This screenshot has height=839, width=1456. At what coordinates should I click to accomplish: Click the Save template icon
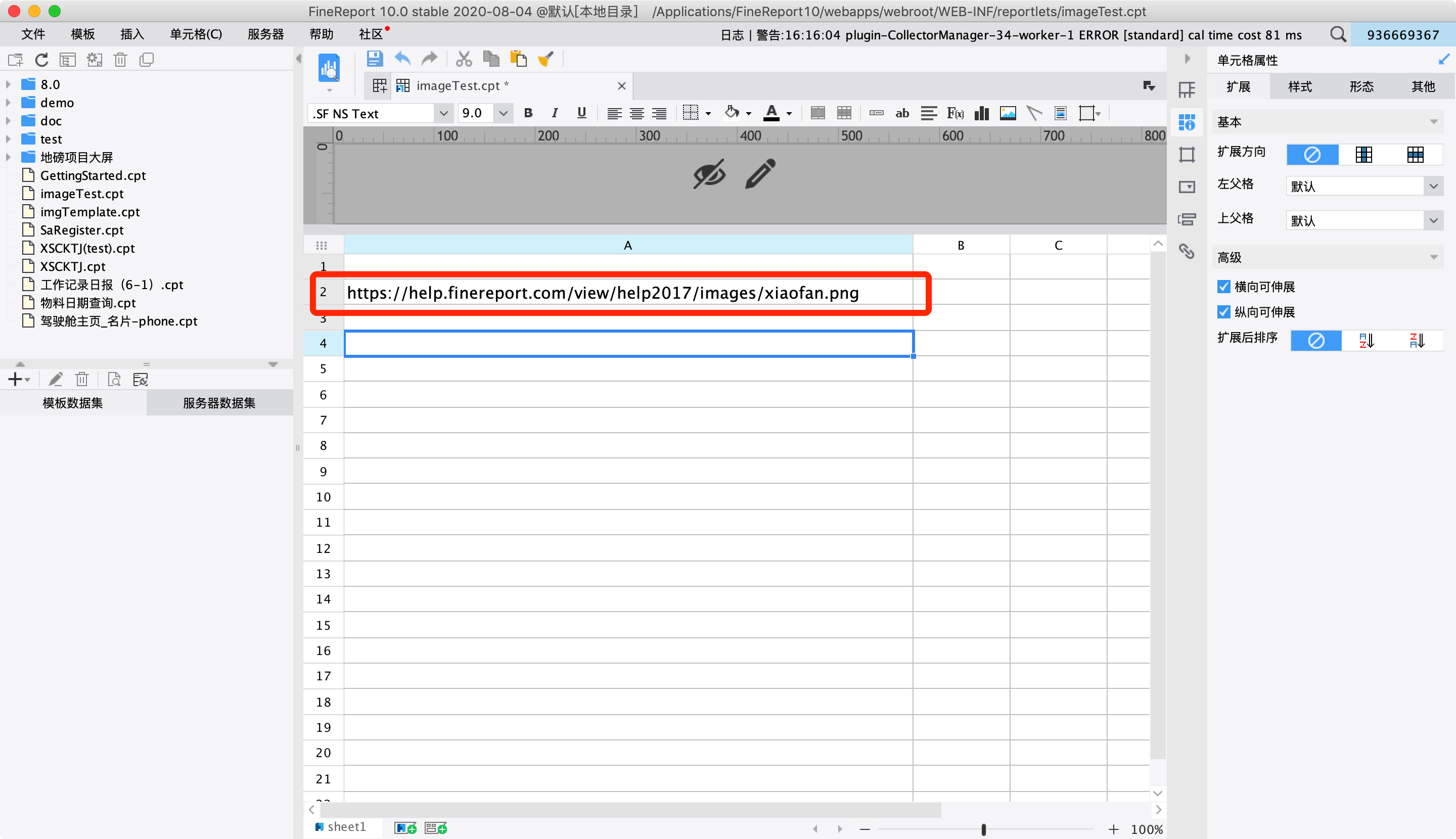(375, 59)
